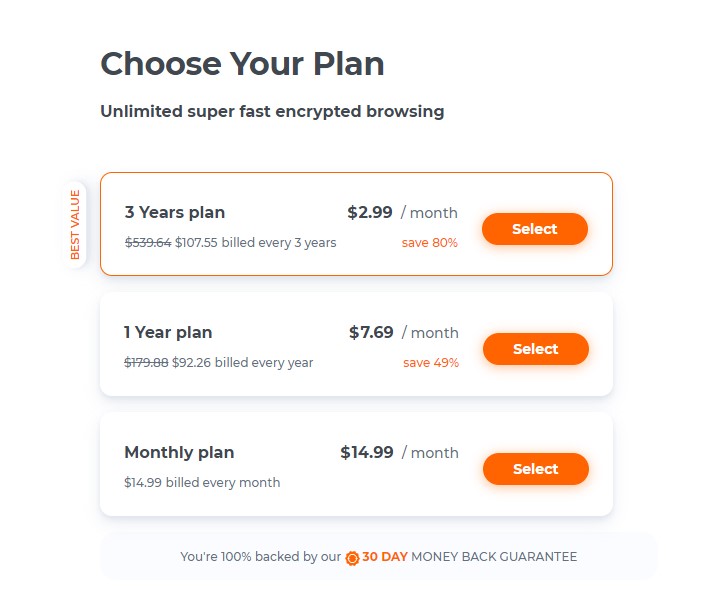Click the money back guarantee badge icon

coord(352,558)
